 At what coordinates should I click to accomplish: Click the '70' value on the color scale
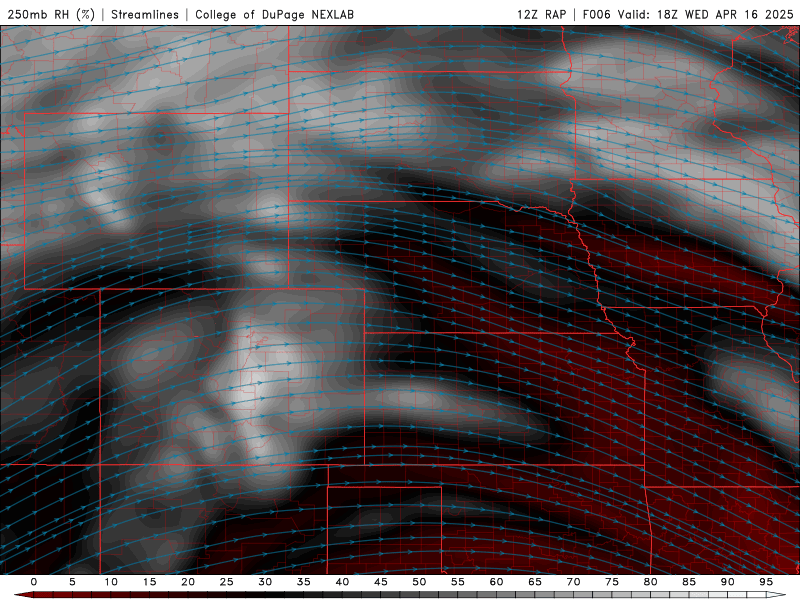tap(573, 582)
